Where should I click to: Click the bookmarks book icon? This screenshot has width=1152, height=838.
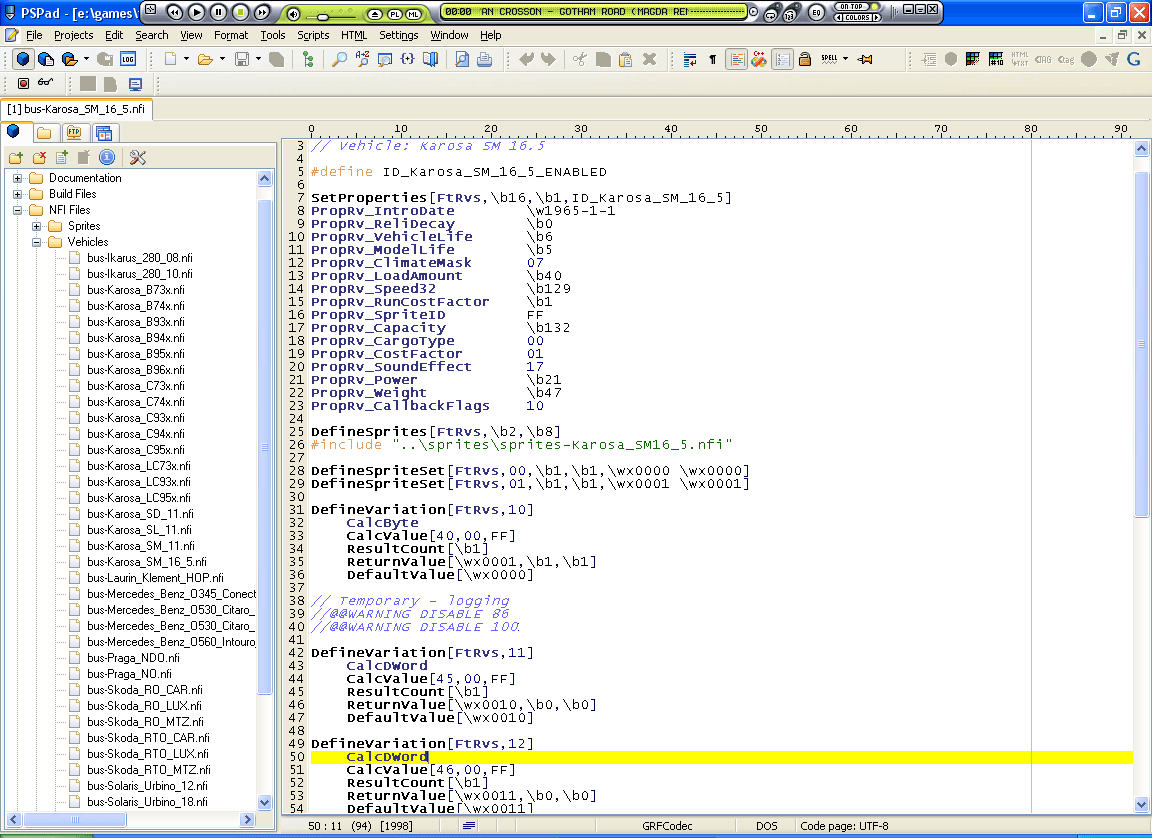(431, 59)
